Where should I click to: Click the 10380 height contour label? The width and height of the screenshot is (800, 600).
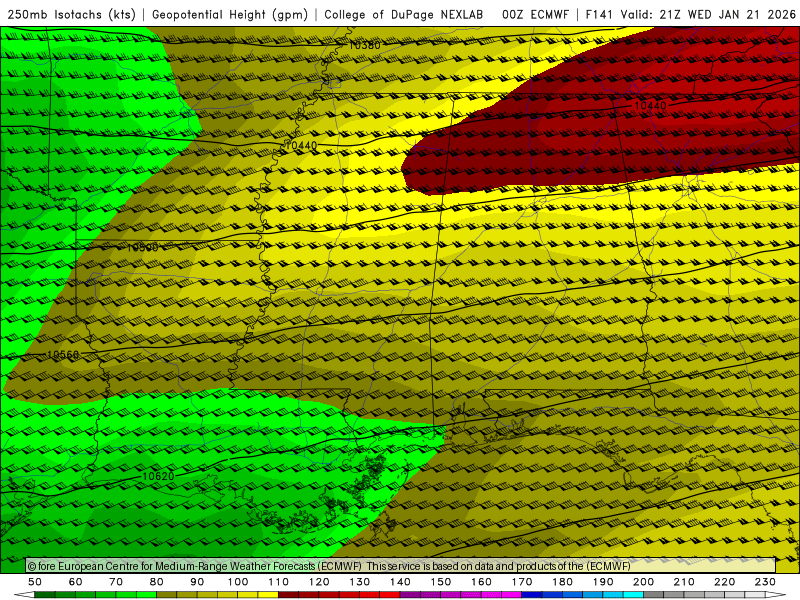point(364,45)
